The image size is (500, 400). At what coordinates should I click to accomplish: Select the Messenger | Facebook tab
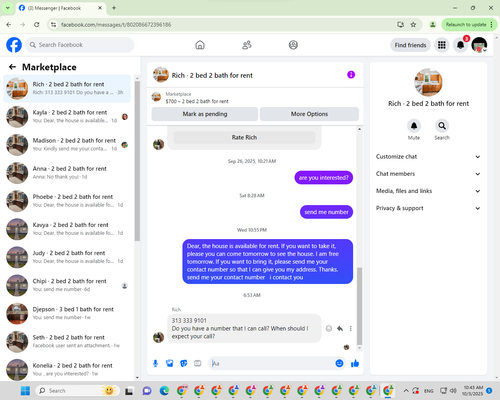pyautogui.click(x=61, y=8)
